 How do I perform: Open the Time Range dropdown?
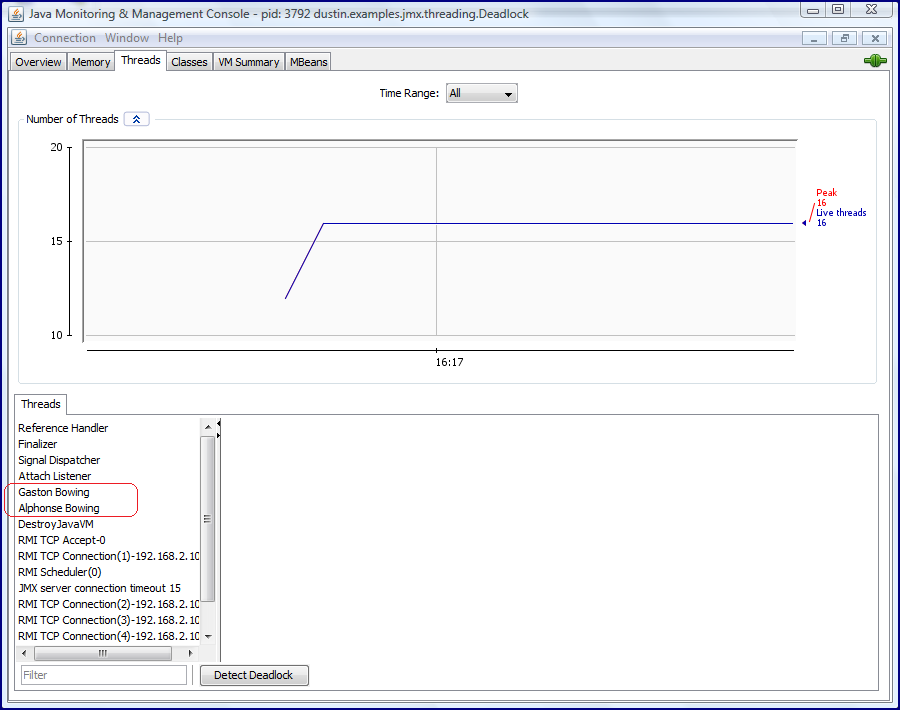pos(481,92)
